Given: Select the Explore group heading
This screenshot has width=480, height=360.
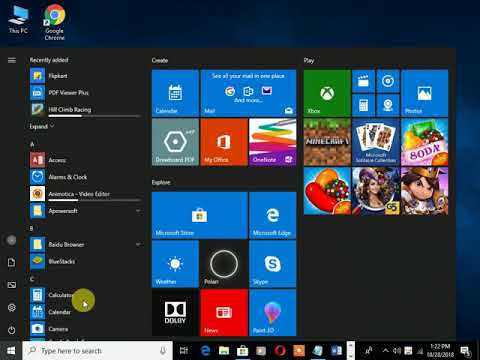Looking at the screenshot, I should click(x=161, y=182).
